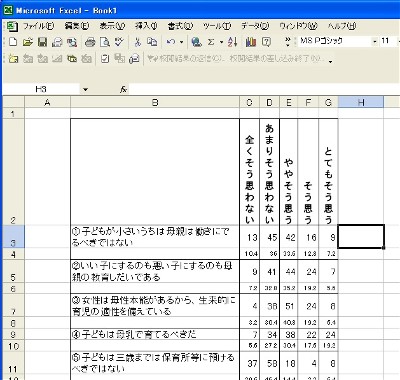Screen dimensions: 400x380
Task: Open the データ (Data) menu
Action: (255, 26)
